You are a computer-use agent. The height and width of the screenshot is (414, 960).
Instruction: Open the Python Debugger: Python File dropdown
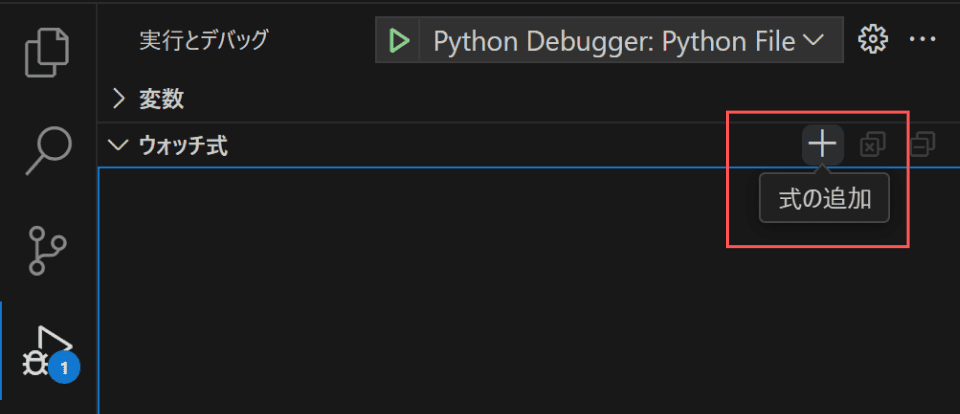(x=631, y=41)
